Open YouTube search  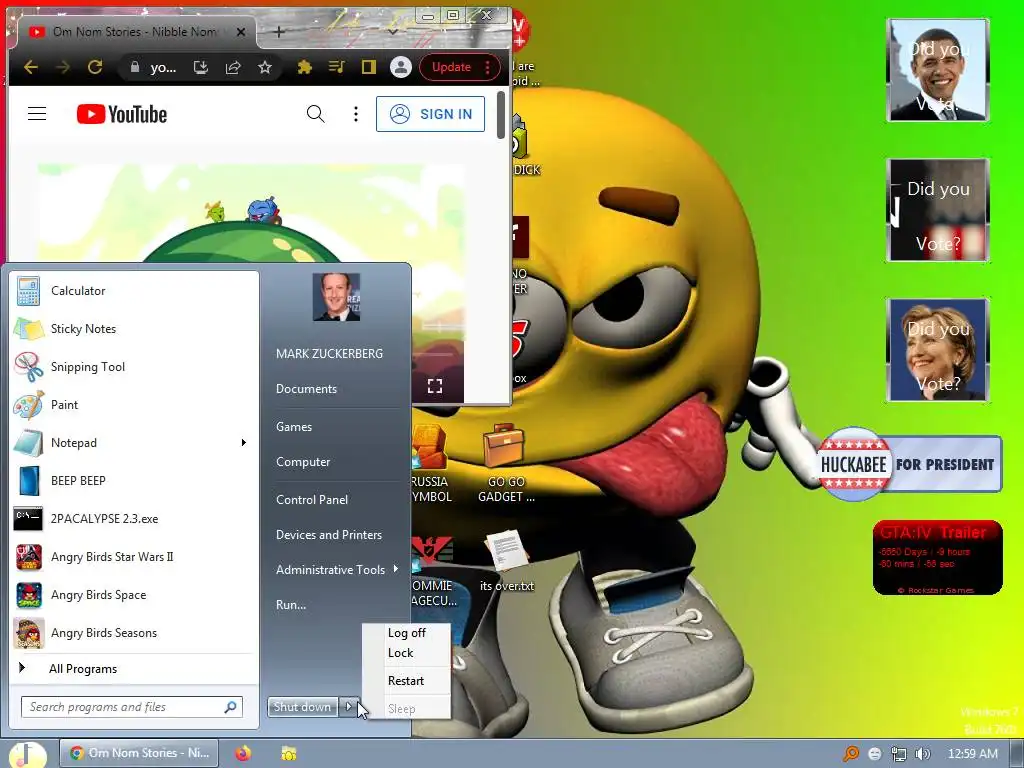point(315,114)
